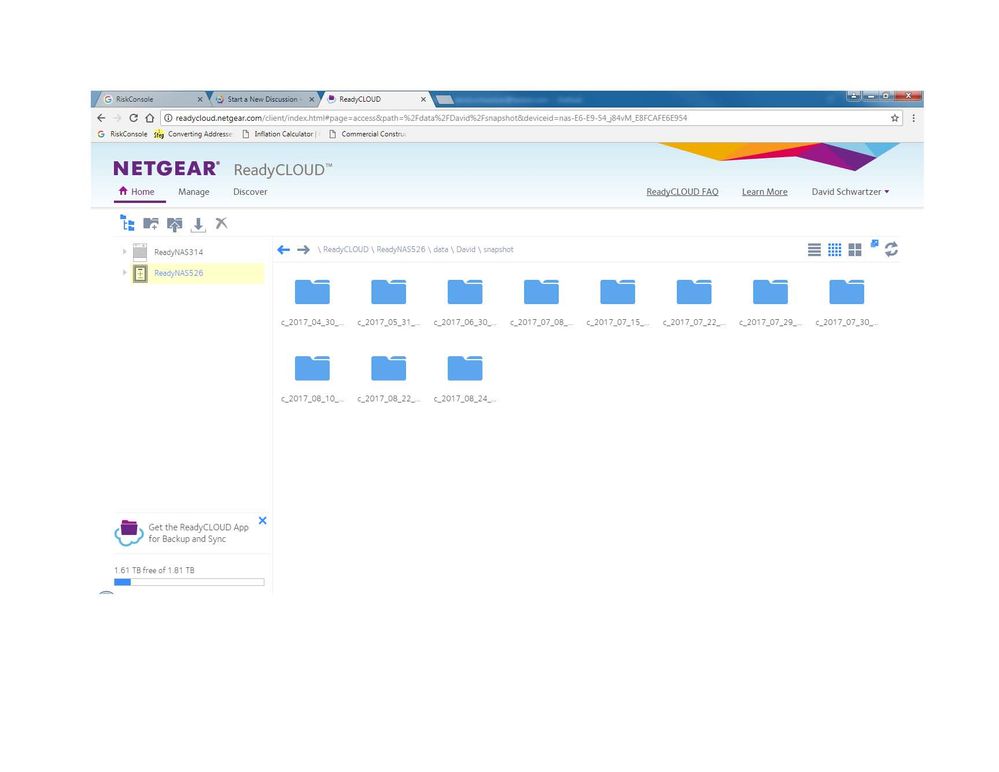Open the RiskConsole bookmark
The height and width of the screenshot is (772, 999).
click(122, 134)
